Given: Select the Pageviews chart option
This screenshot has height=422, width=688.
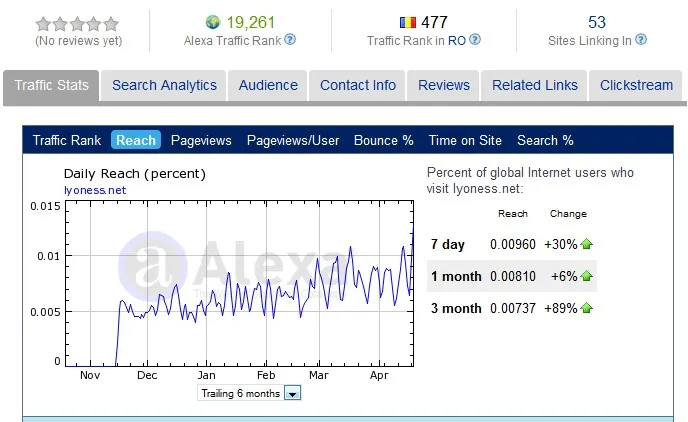Looking at the screenshot, I should (x=201, y=140).
